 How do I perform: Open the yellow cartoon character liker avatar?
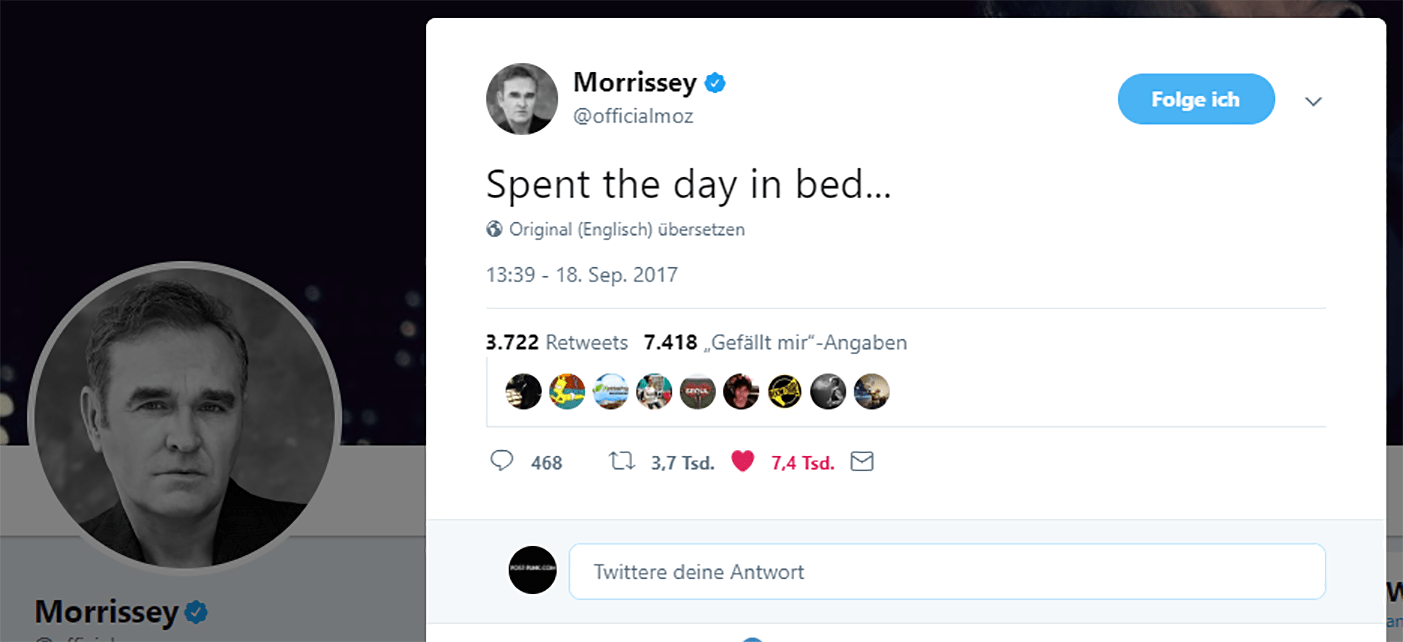[567, 391]
